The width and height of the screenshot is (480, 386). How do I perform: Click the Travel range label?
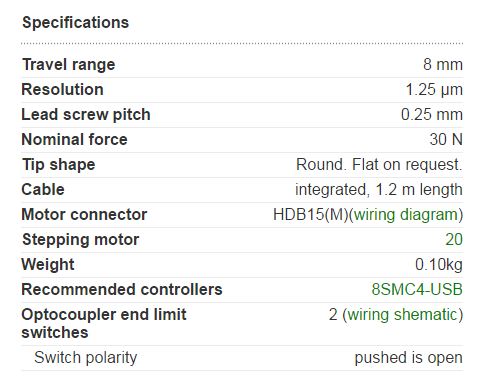pyautogui.click(x=68, y=64)
